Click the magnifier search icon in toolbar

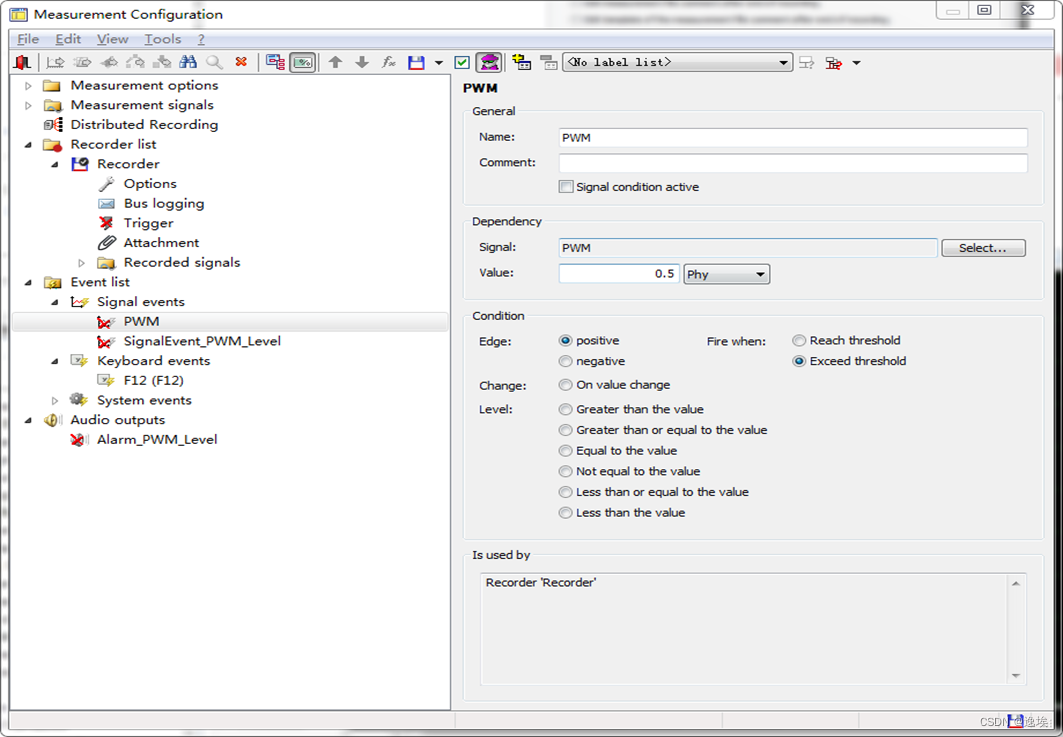pyautogui.click(x=214, y=62)
